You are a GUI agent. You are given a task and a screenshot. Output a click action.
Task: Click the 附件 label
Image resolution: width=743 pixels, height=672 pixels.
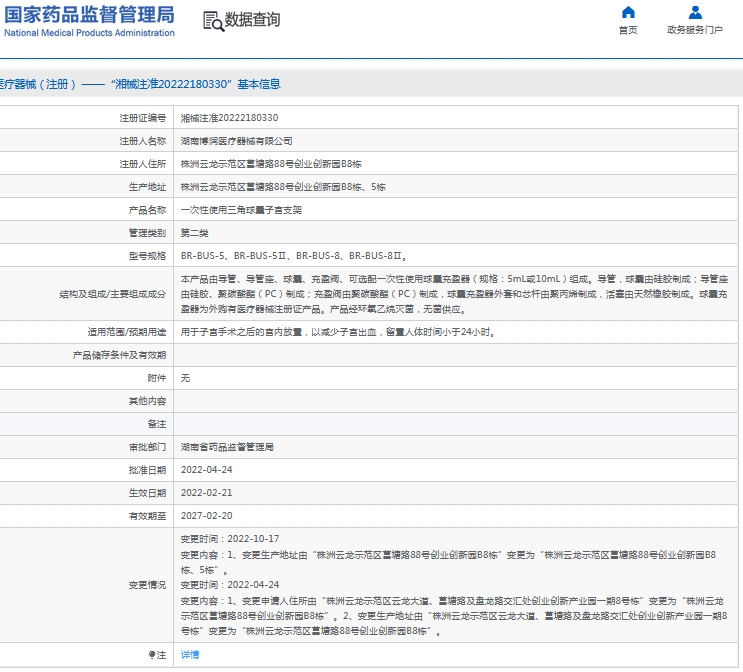tap(157, 378)
